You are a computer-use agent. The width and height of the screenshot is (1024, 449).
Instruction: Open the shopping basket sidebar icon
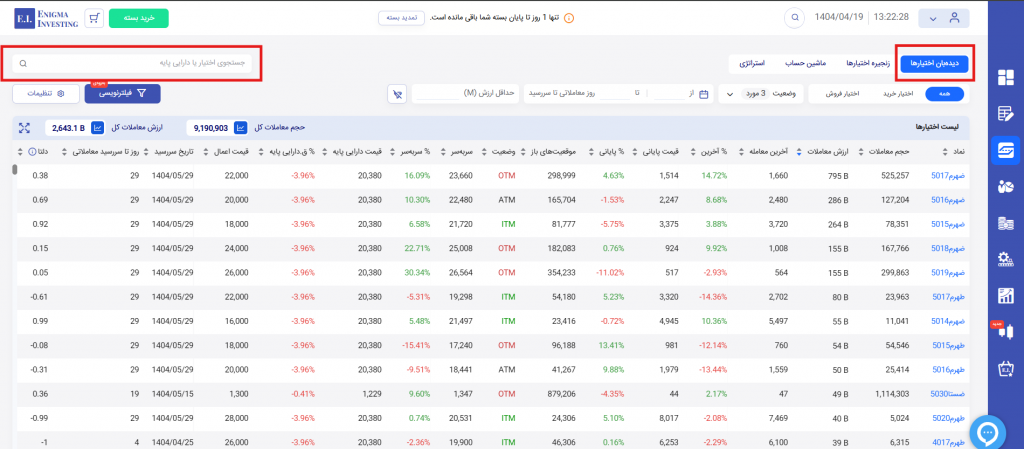[x=1006, y=369]
